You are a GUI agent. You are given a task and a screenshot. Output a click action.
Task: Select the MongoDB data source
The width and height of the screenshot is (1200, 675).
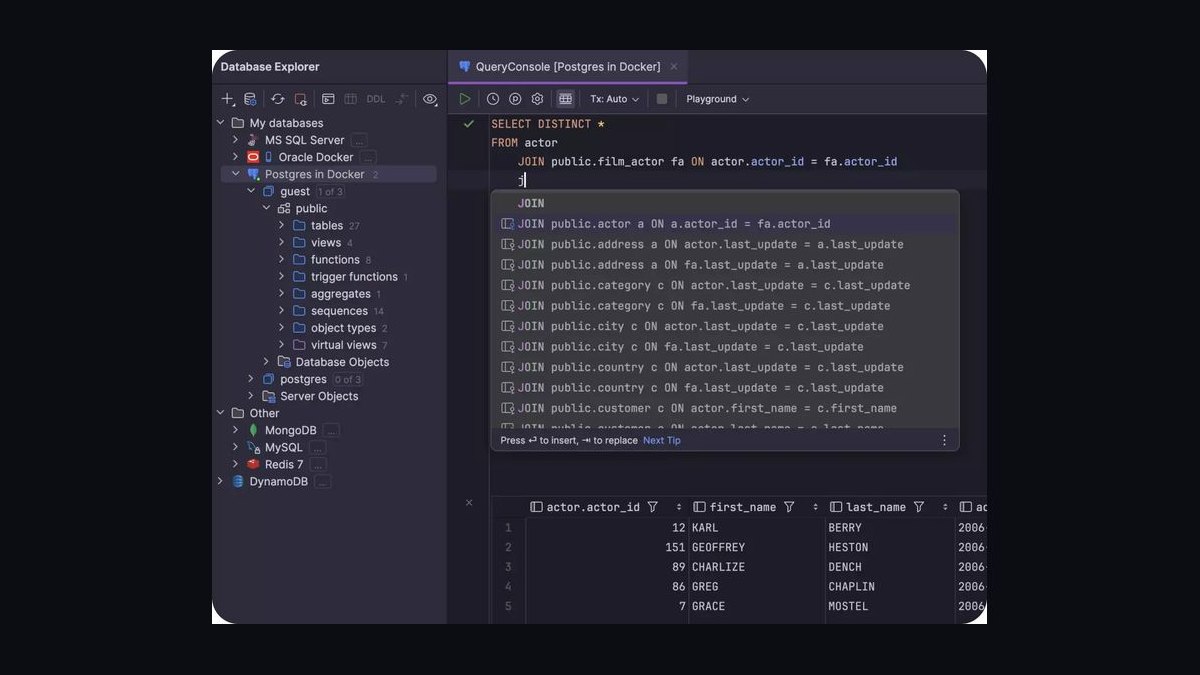[290, 430]
